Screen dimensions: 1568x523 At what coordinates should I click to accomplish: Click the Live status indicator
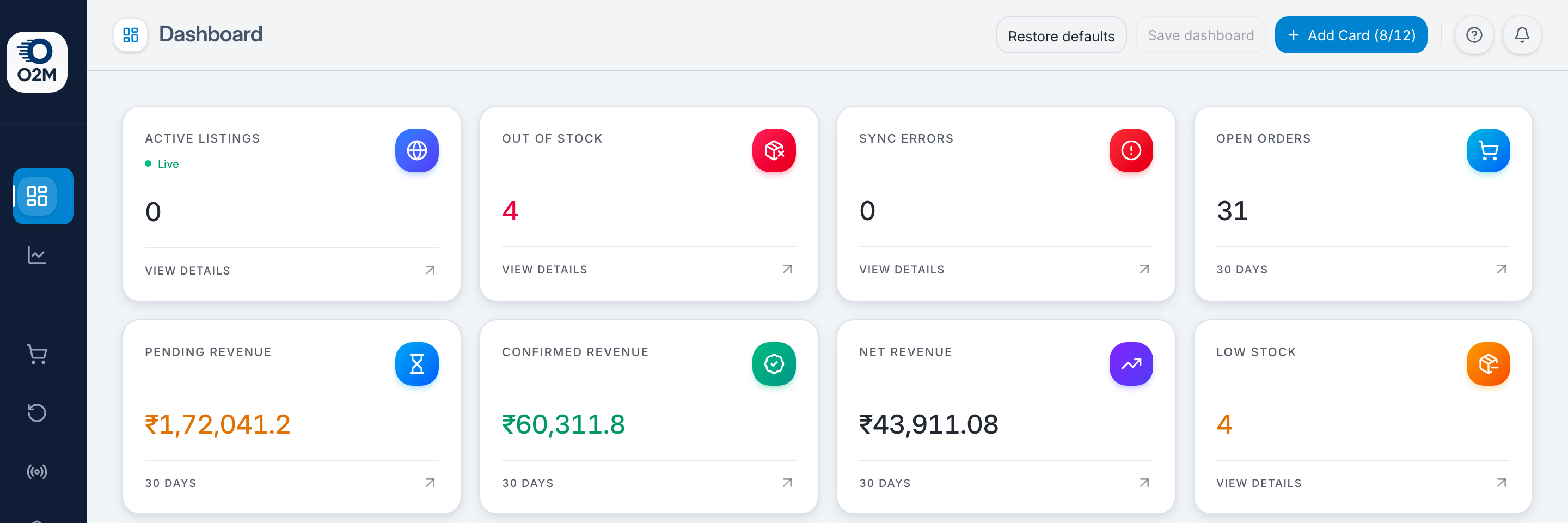point(162,164)
